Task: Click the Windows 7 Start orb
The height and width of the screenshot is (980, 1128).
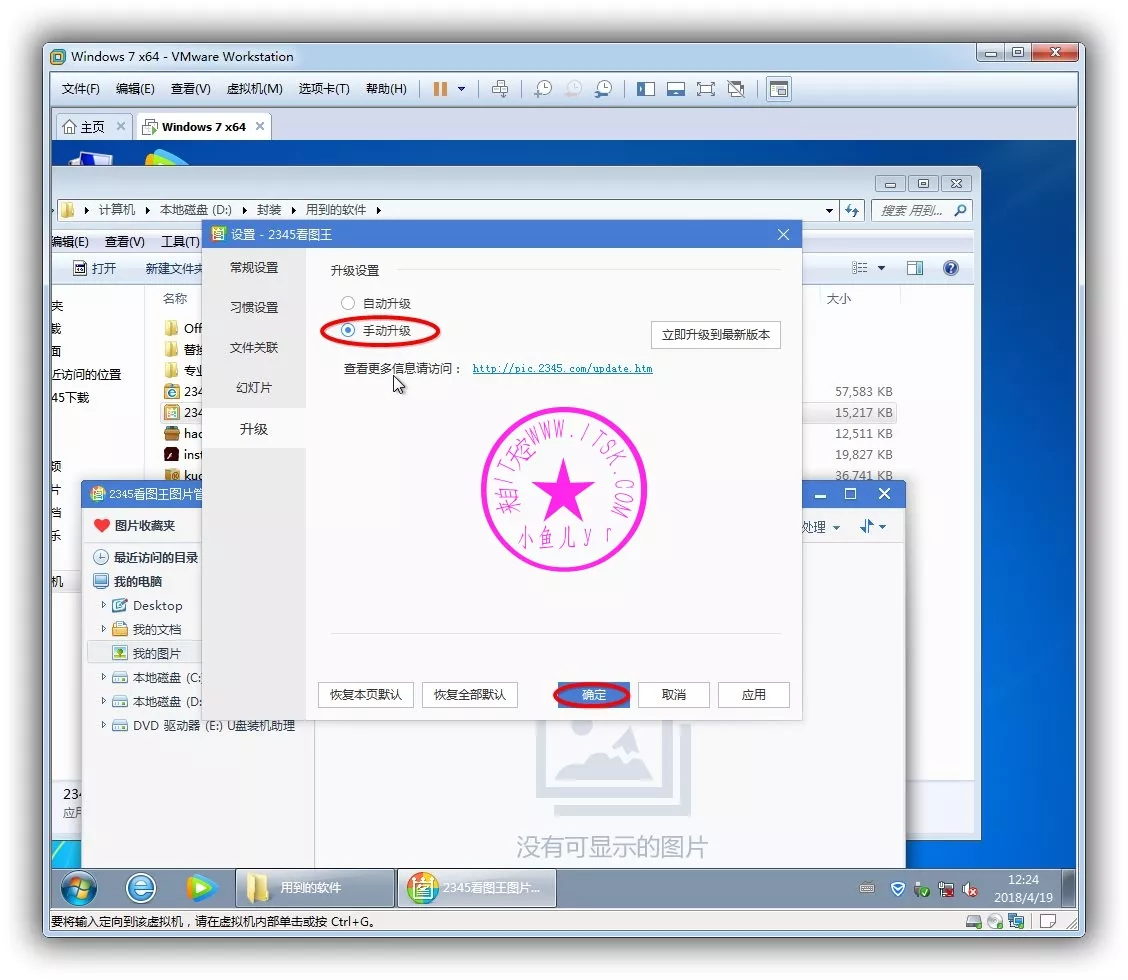Action: pyautogui.click(x=79, y=887)
